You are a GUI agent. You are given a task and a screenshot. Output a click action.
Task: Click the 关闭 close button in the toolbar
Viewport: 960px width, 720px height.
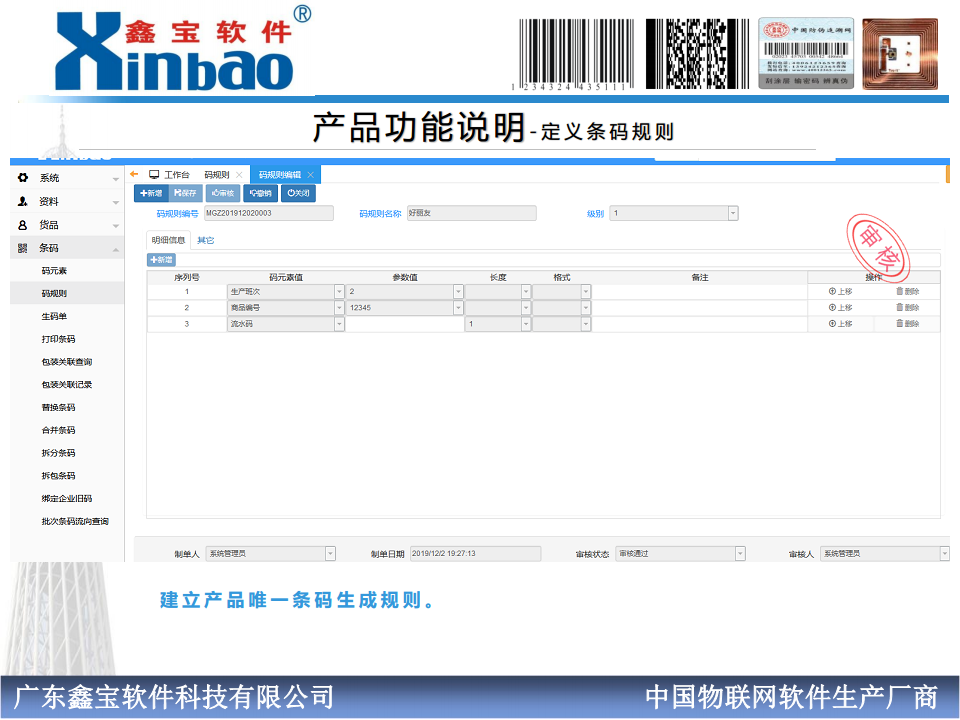click(298, 193)
